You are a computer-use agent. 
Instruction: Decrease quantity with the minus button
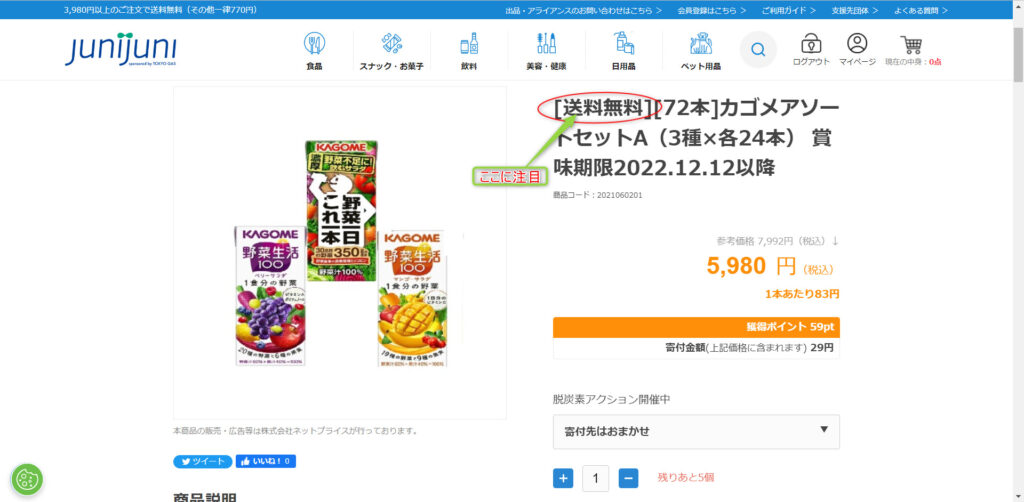628,478
